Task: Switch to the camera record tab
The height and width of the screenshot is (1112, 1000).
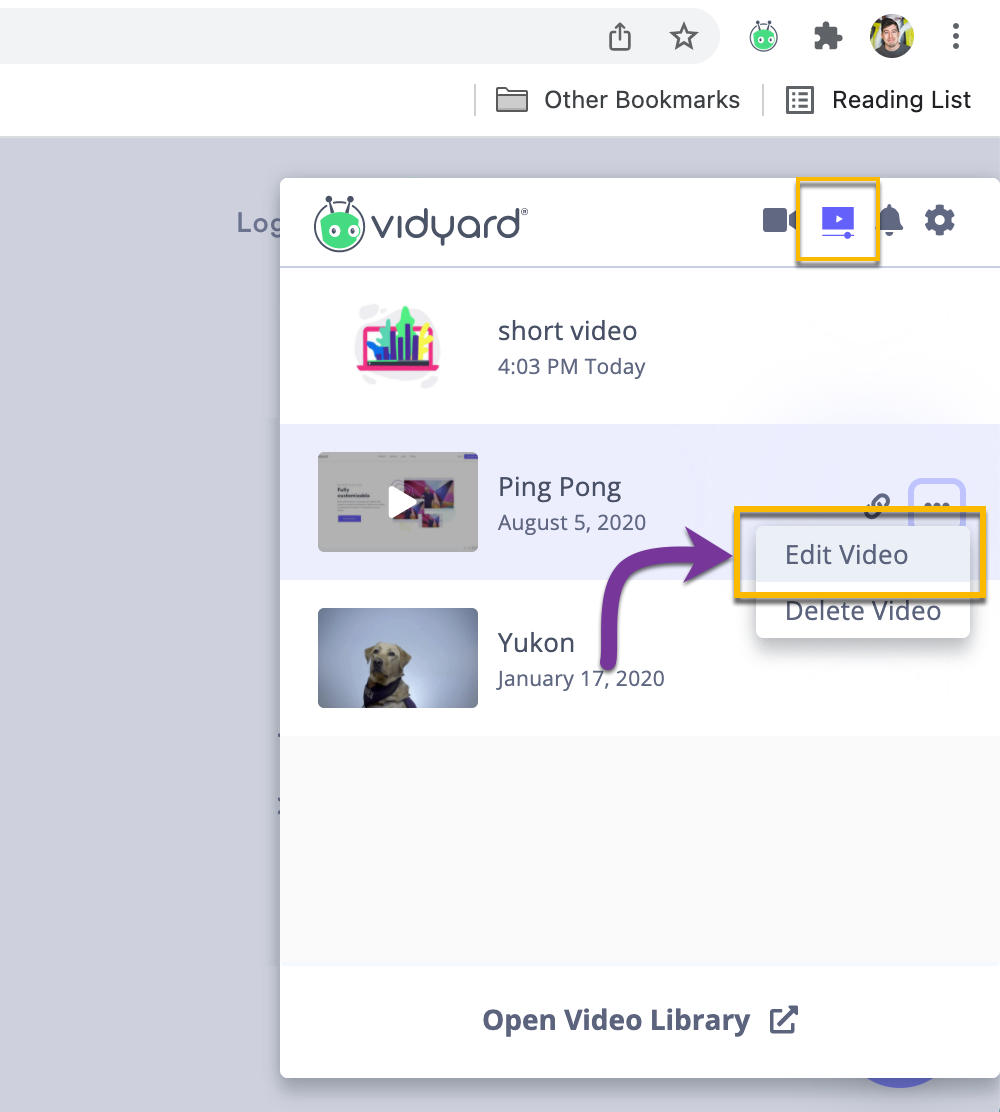Action: tap(779, 220)
